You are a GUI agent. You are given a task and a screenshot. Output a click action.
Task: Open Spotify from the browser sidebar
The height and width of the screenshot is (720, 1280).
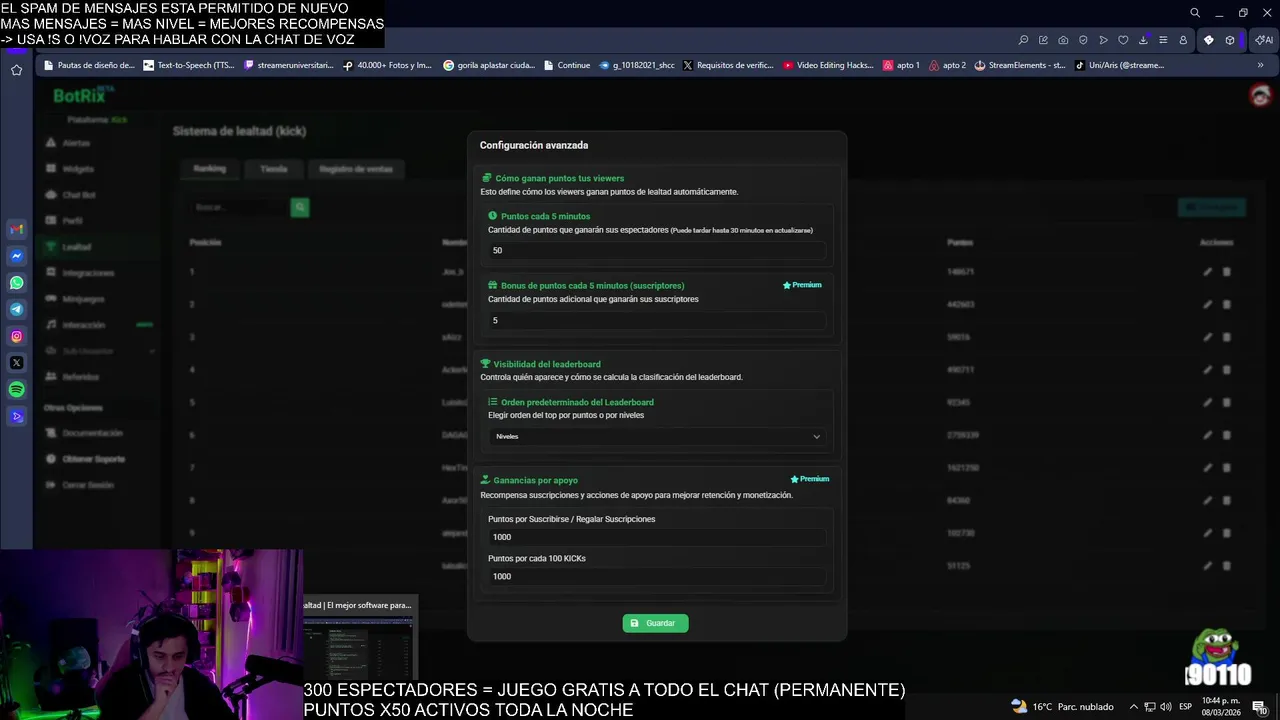[x=16, y=390]
